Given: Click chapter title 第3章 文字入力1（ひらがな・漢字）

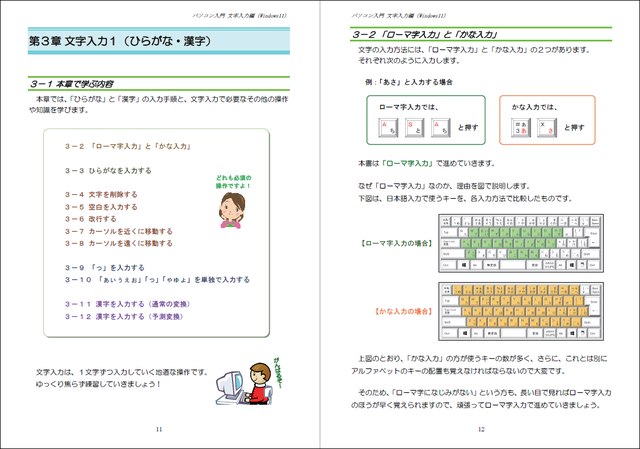Looking at the screenshot, I should 120,41.
